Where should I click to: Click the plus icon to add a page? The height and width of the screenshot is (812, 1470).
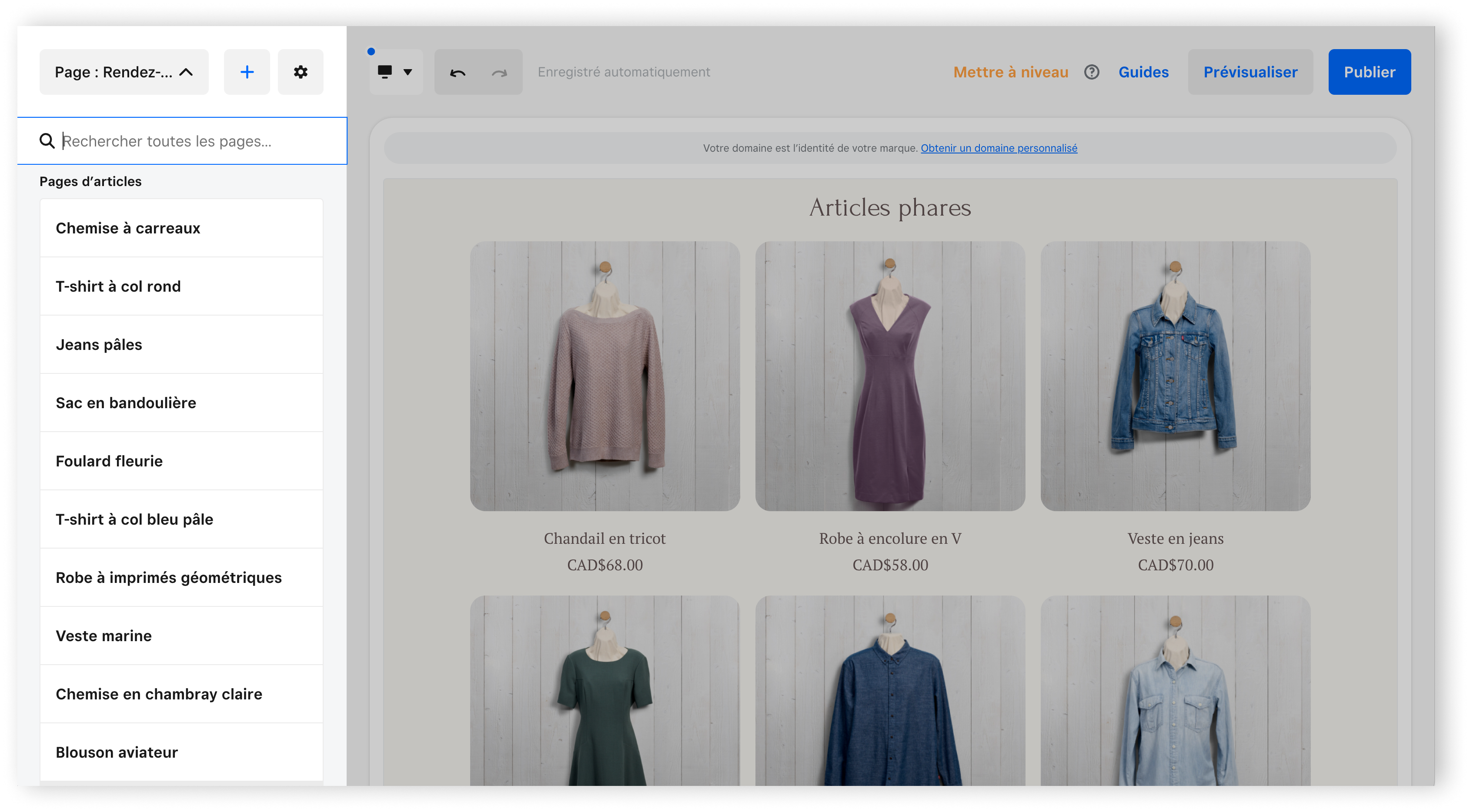click(247, 72)
